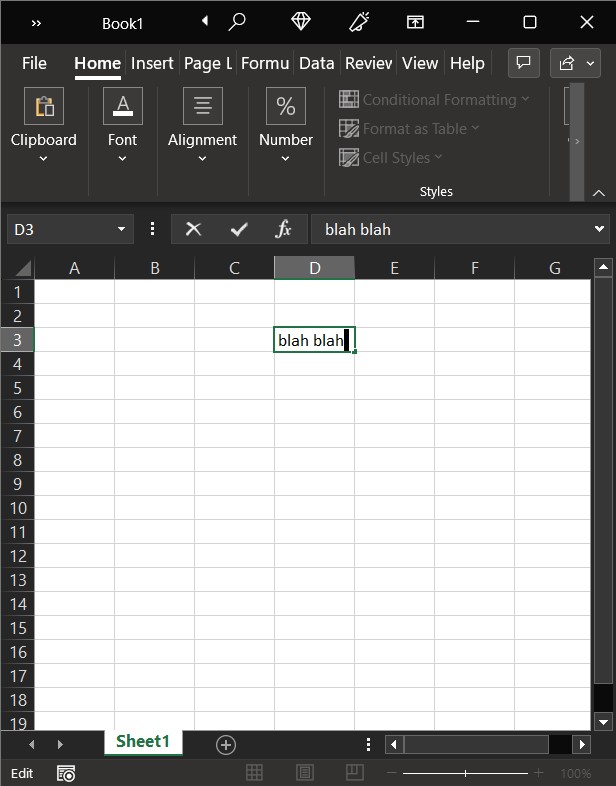Image resolution: width=616 pixels, height=786 pixels.
Task: Click horizontal scrollbar left arrow
Action: (x=393, y=744)
